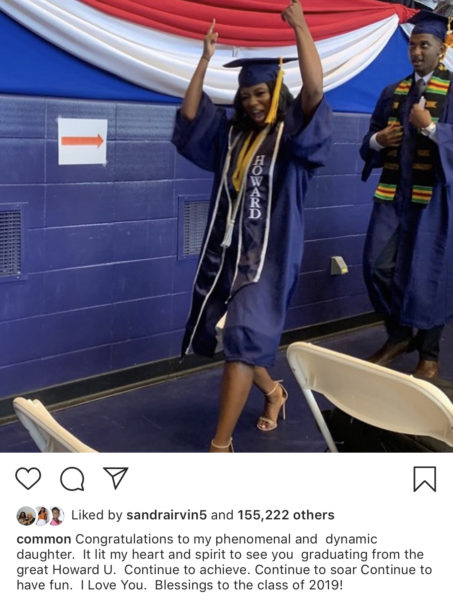Open the third liker's profile avatar

57,516
